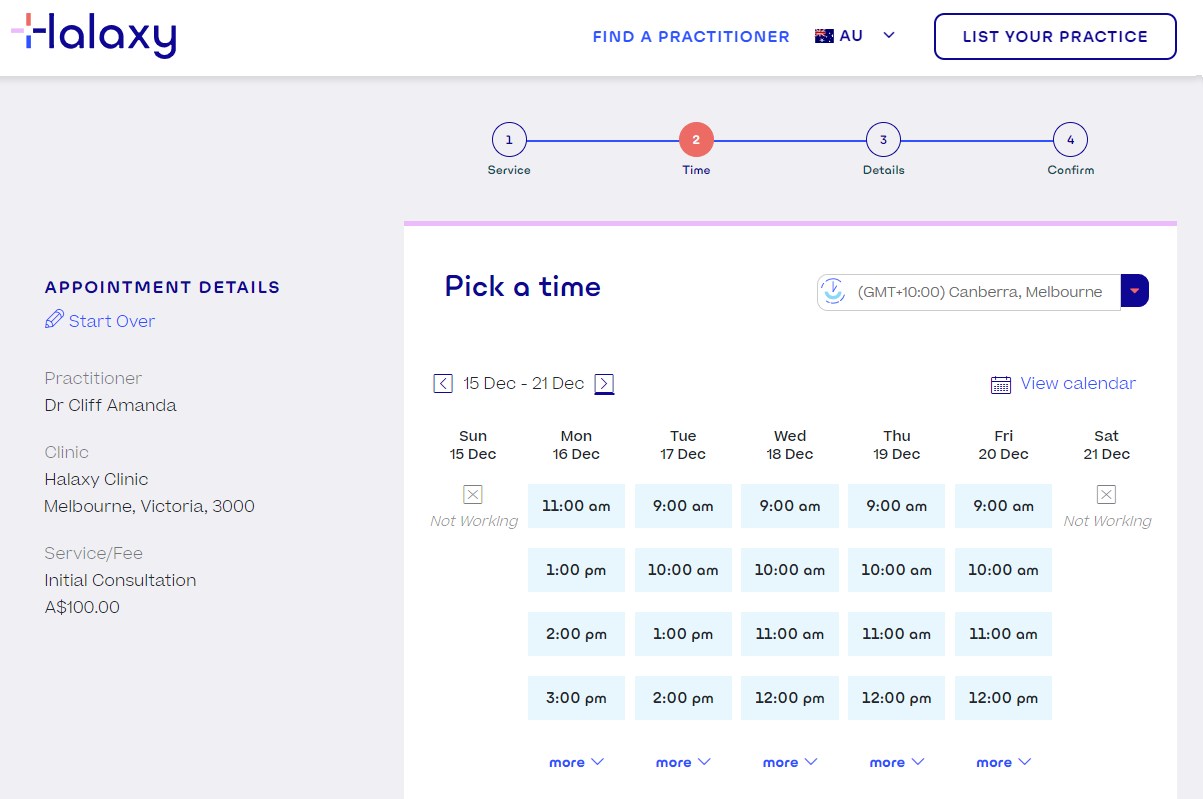Open the country selector dropdown chevron
The width and height of the screenshot is (1203, 799).
(x=888, y=35)
